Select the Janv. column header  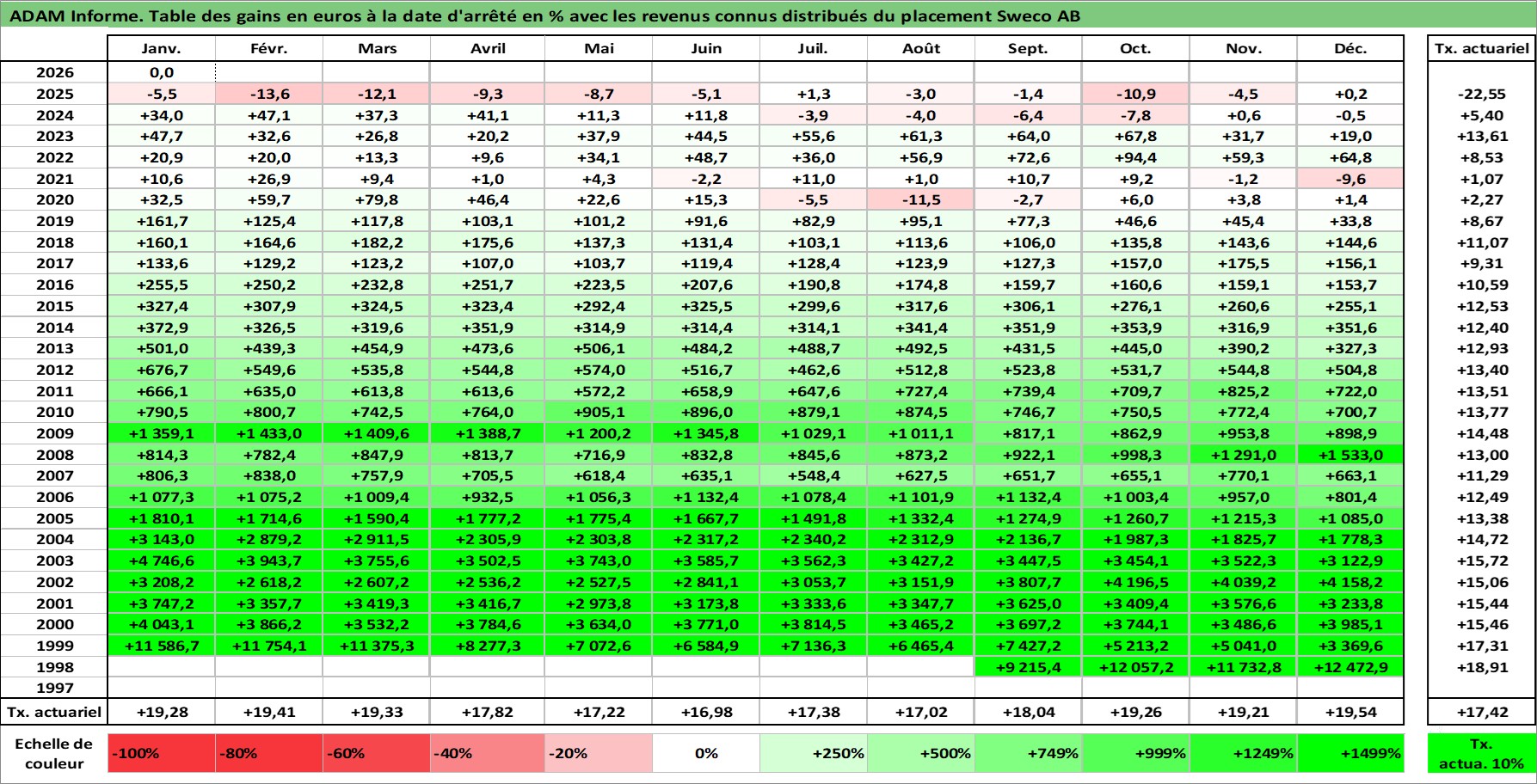coord(162,48)
